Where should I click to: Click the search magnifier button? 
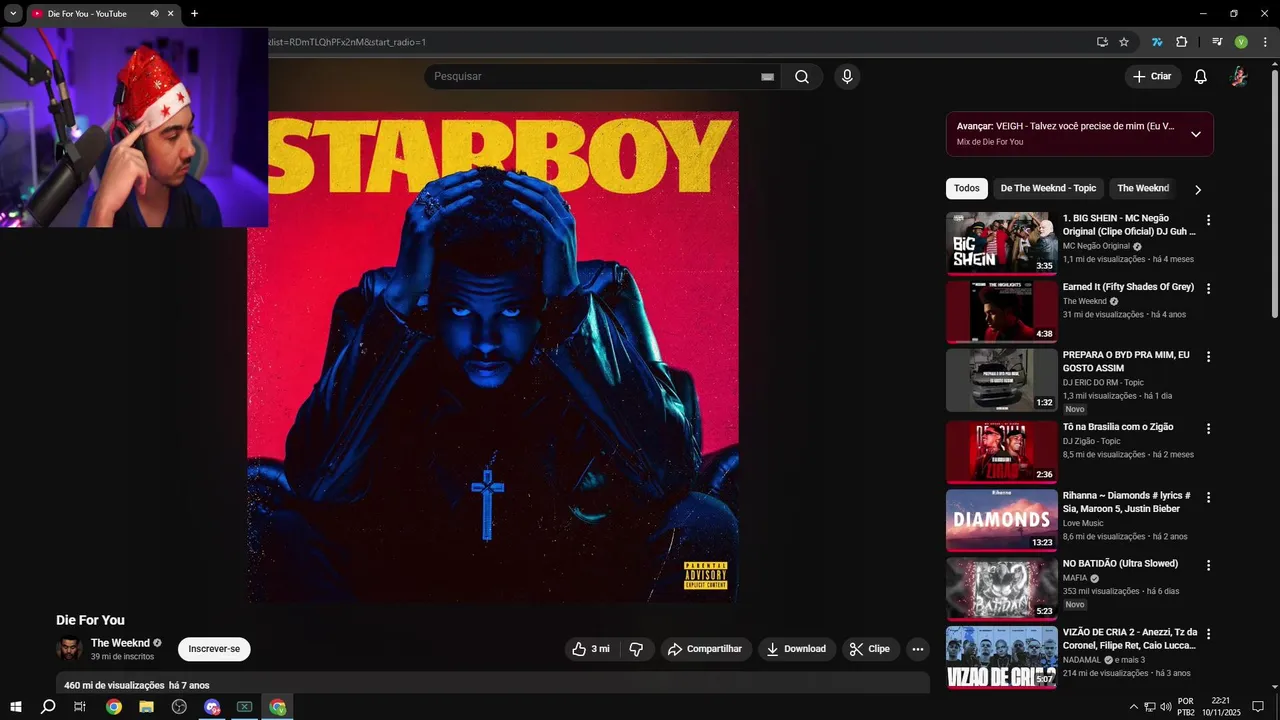(x=802, y=77)
